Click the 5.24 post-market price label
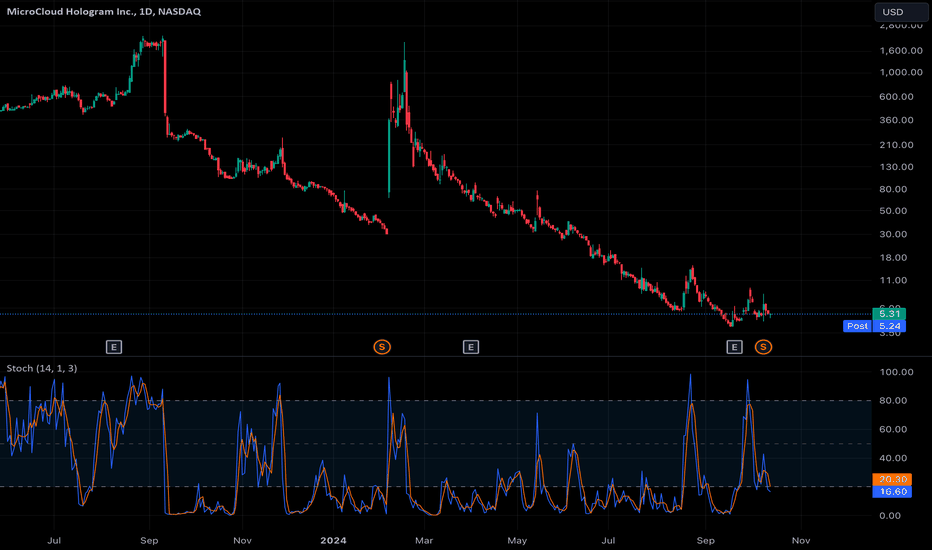The height and width of the screenshot is (550, 932). click(x=889, y=326)
